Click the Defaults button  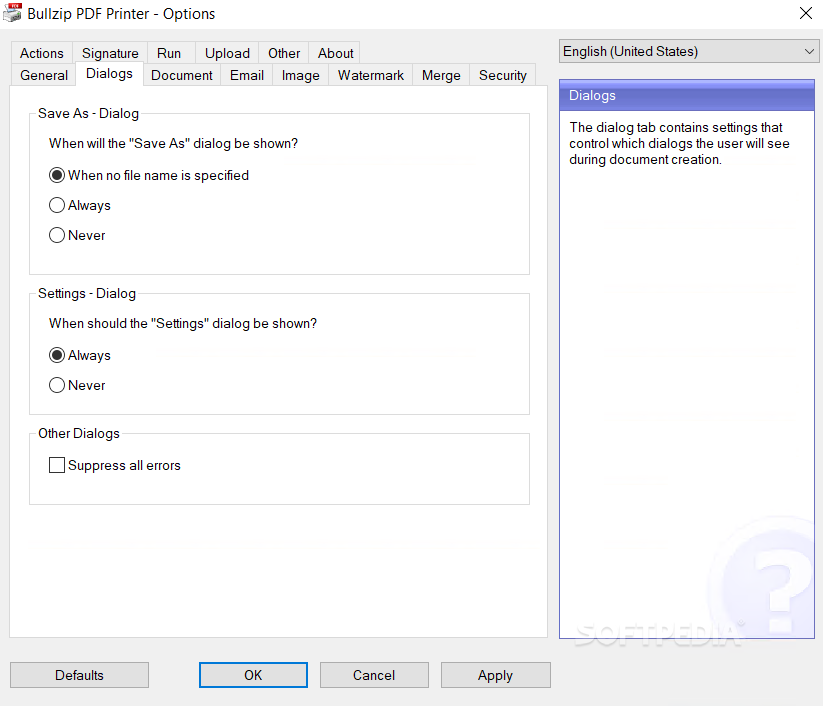pyautogui.click(x=79, y=675)
